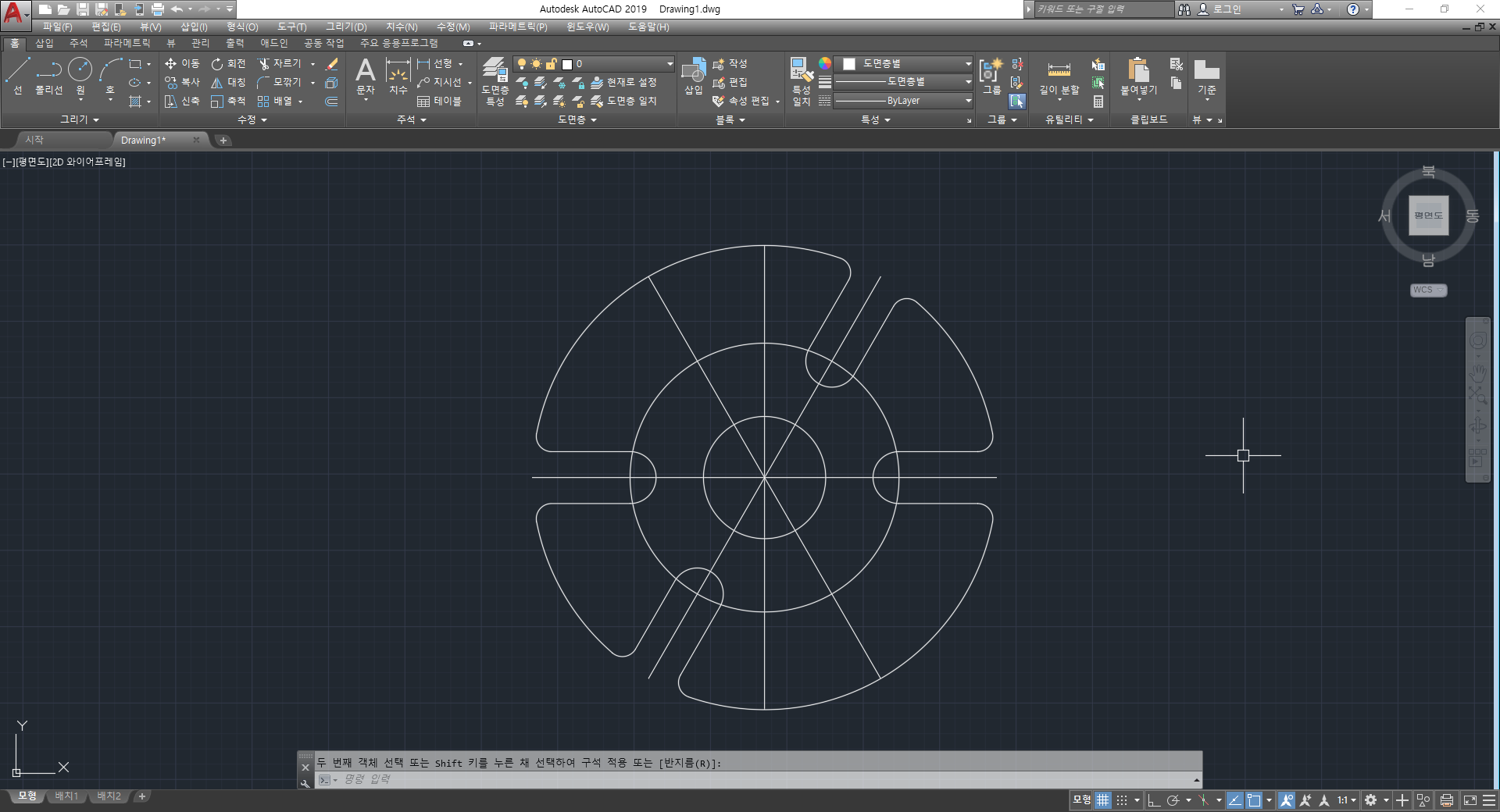This screenshot has width=1500, height=812.
Task: Click the Offset tool icon
Action: pos(332,101)
